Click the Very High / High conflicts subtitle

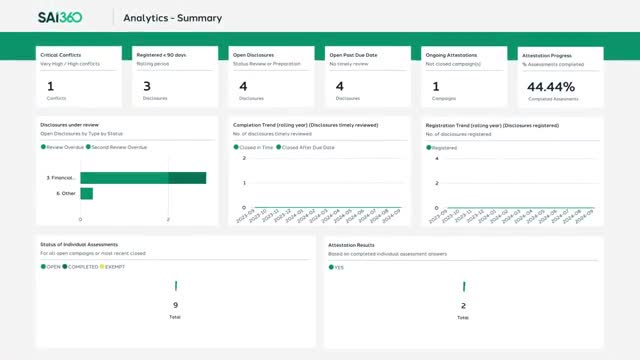(70, 64)
